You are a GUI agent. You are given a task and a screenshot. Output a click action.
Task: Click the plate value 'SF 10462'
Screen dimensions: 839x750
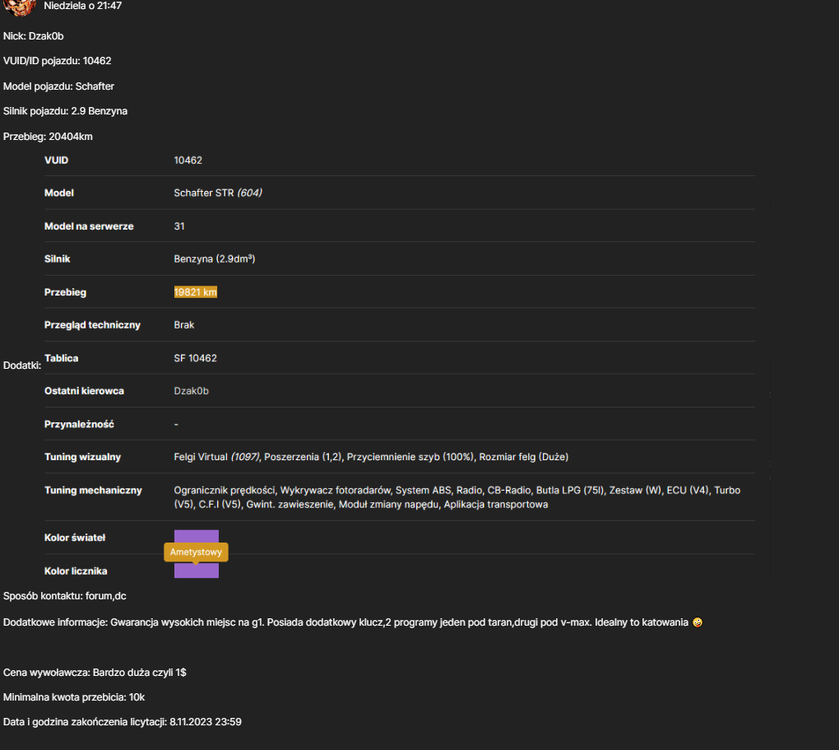(x=195, y=358)
